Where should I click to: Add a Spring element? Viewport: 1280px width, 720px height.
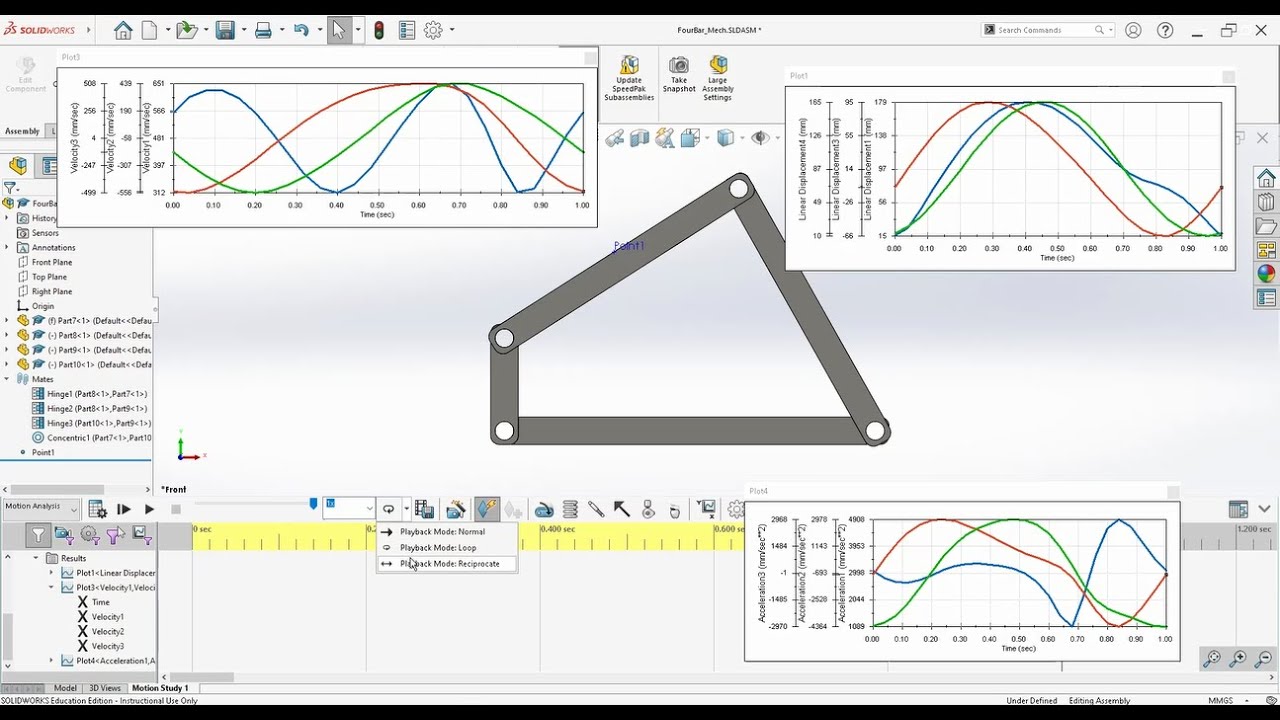coord(570,509)
